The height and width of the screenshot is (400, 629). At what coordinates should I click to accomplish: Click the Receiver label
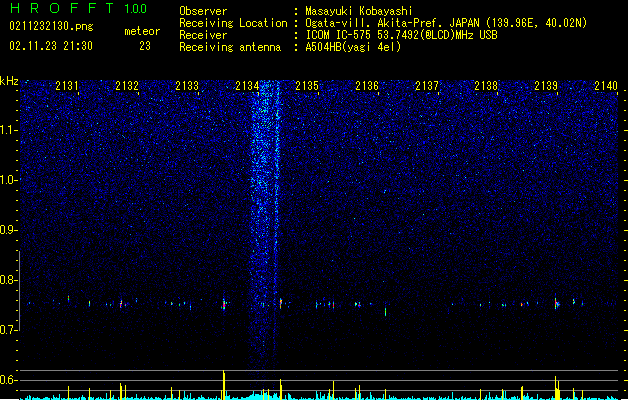pos(203,35)
